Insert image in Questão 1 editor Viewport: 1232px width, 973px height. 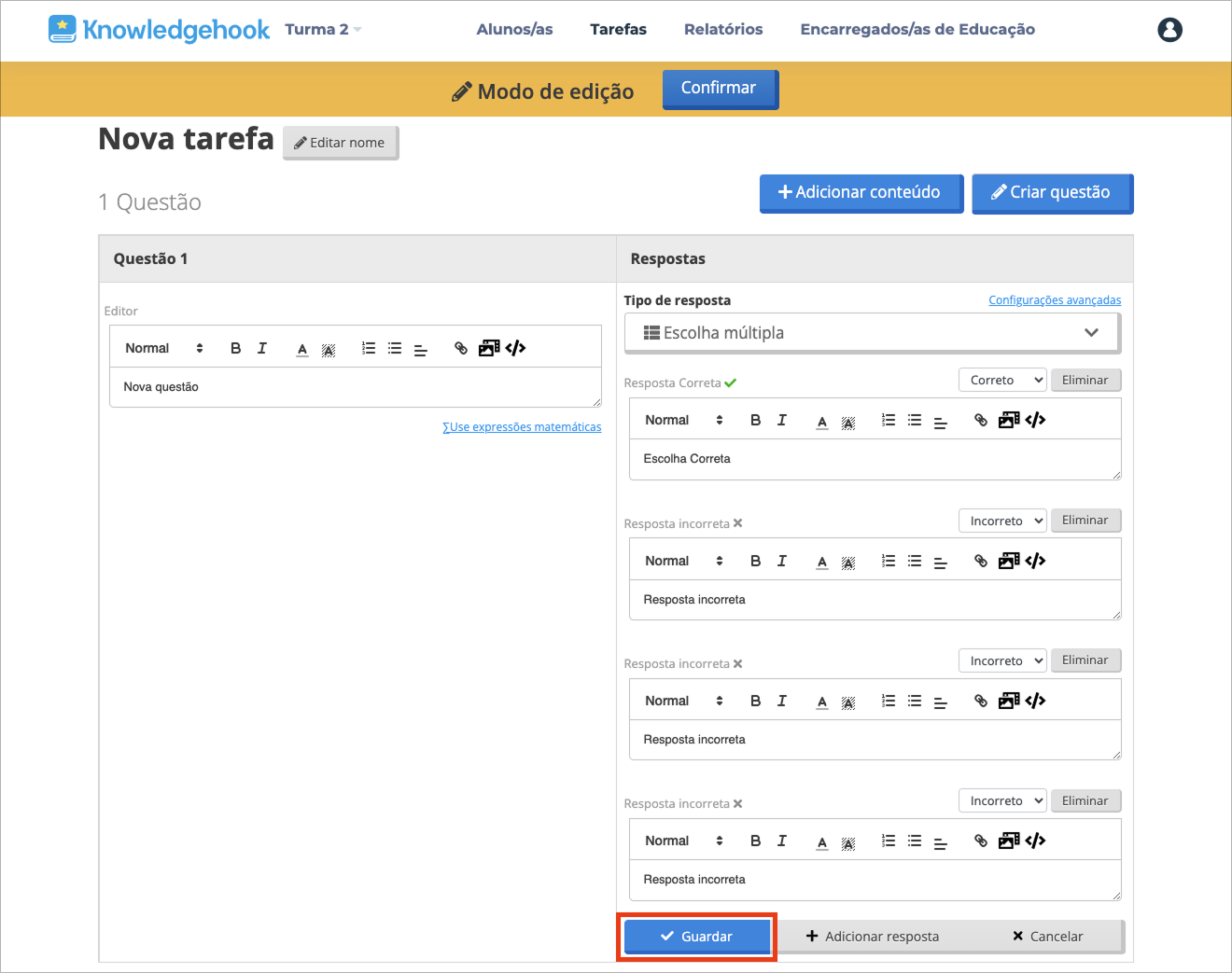point(489,348)
